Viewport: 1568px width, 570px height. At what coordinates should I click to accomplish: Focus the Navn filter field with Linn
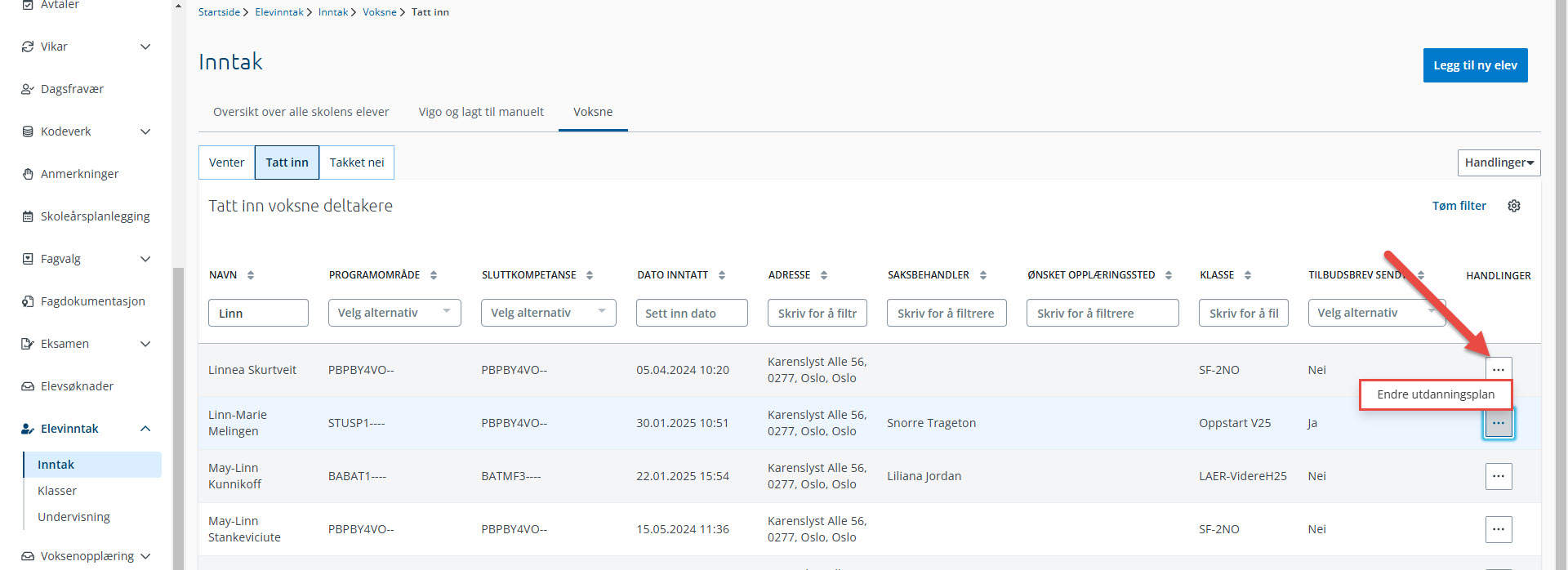pos(258,313)
